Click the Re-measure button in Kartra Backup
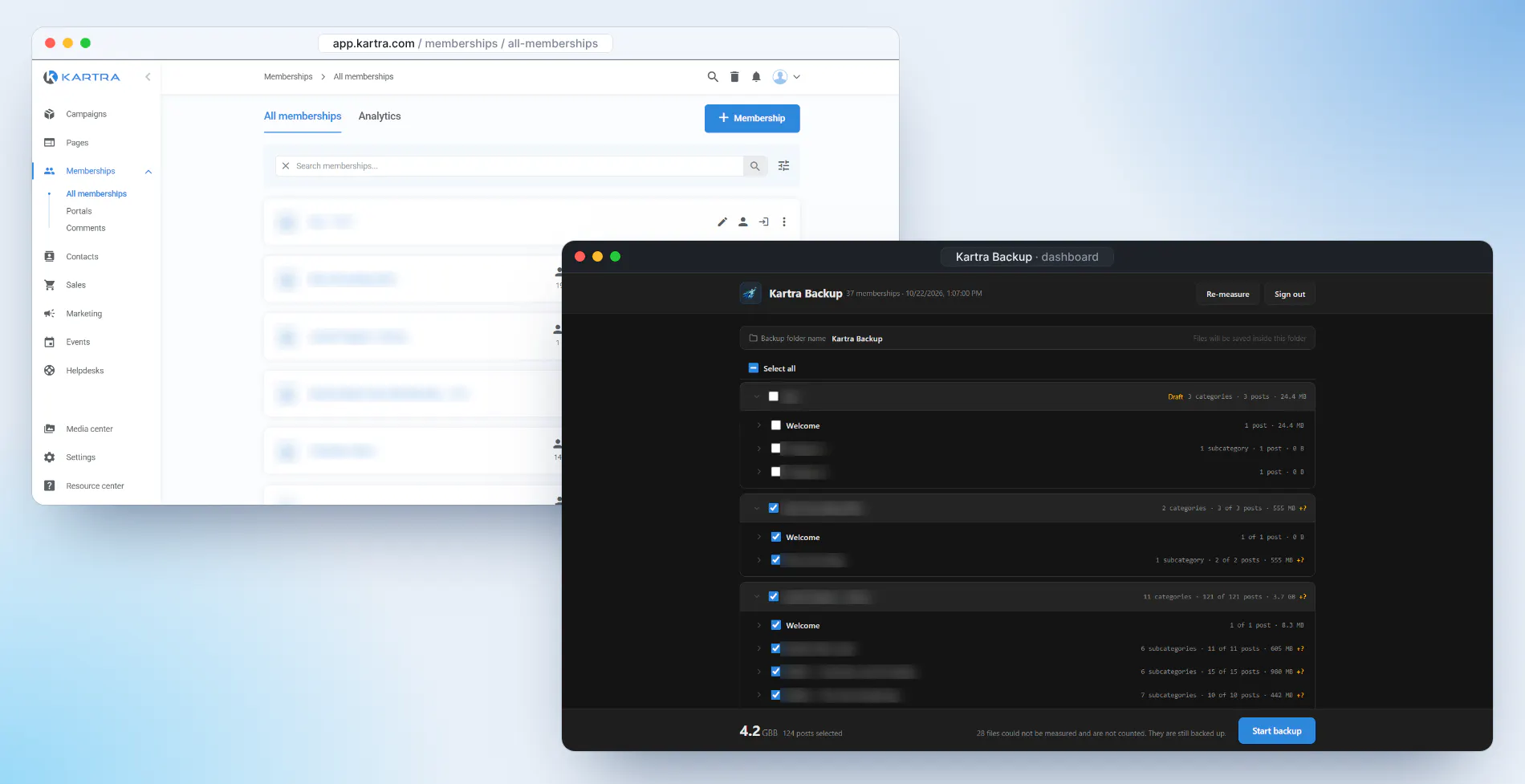 tap(1227, 295)
